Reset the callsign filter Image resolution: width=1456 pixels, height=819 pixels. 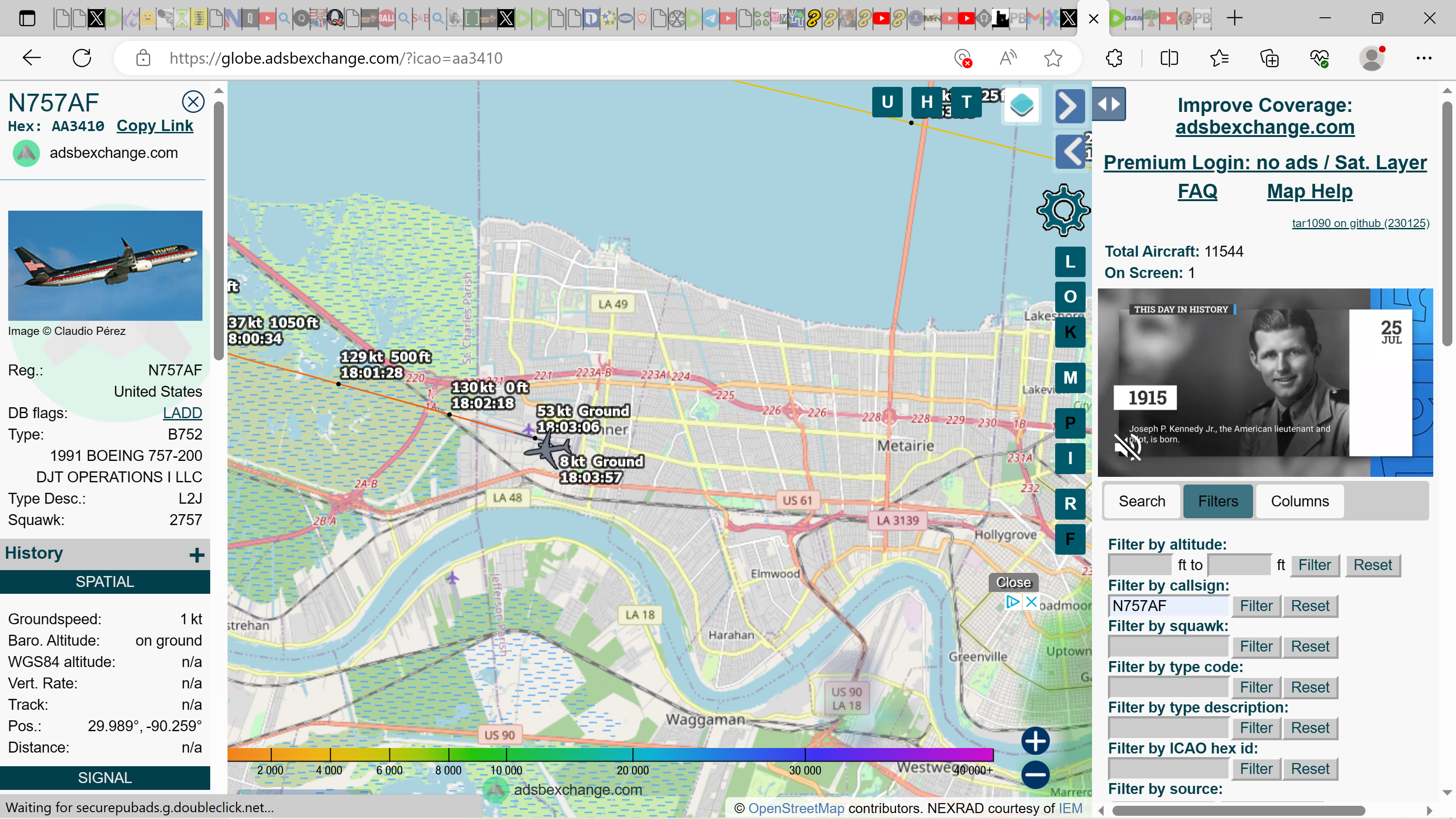1310,606
